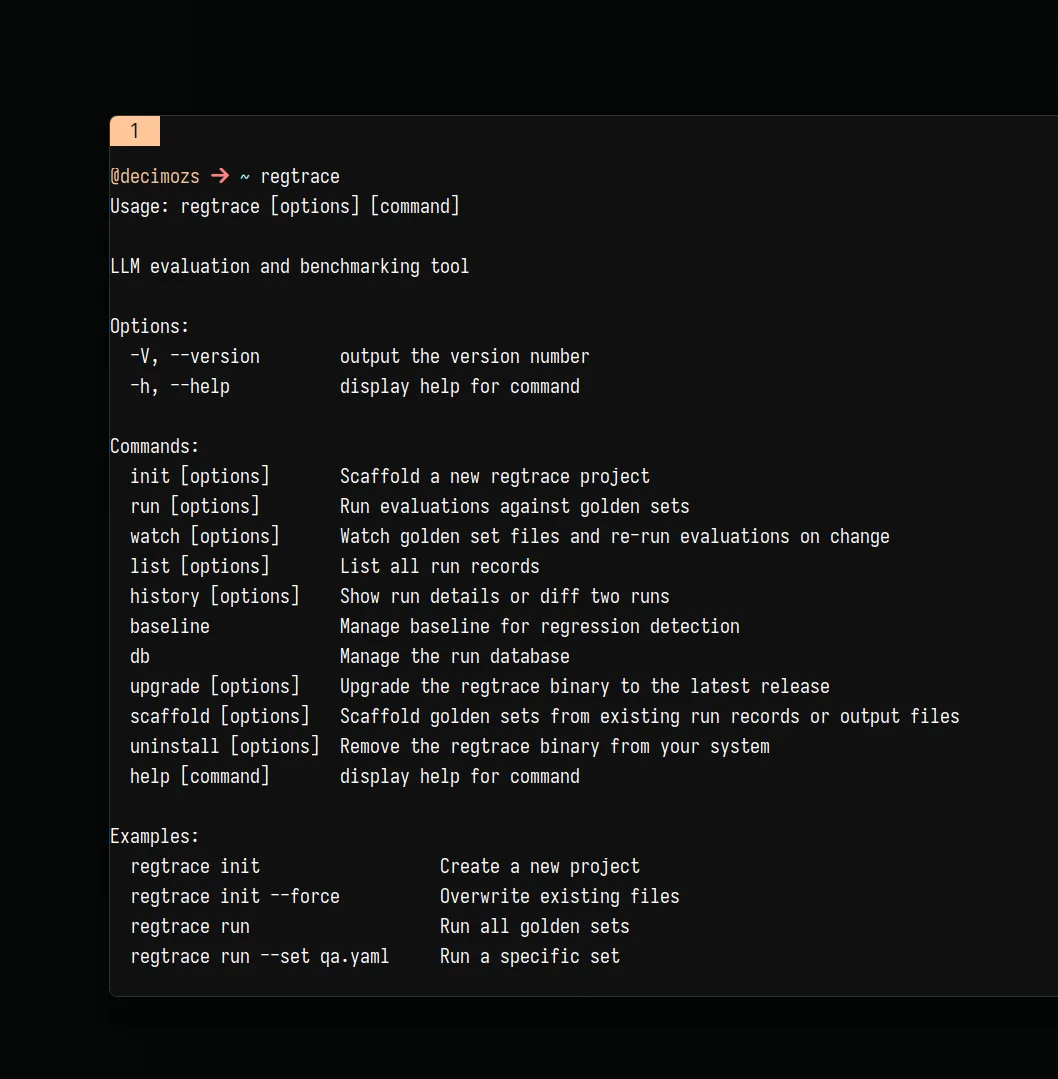Click the 'LLM evaluation and benchmarking tool' description
The image size is (1058, 1079).
point(290,266)
